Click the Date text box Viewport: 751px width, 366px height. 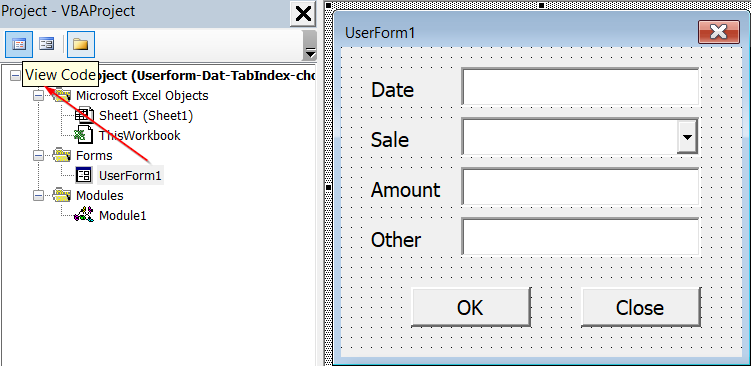(580, 87)
